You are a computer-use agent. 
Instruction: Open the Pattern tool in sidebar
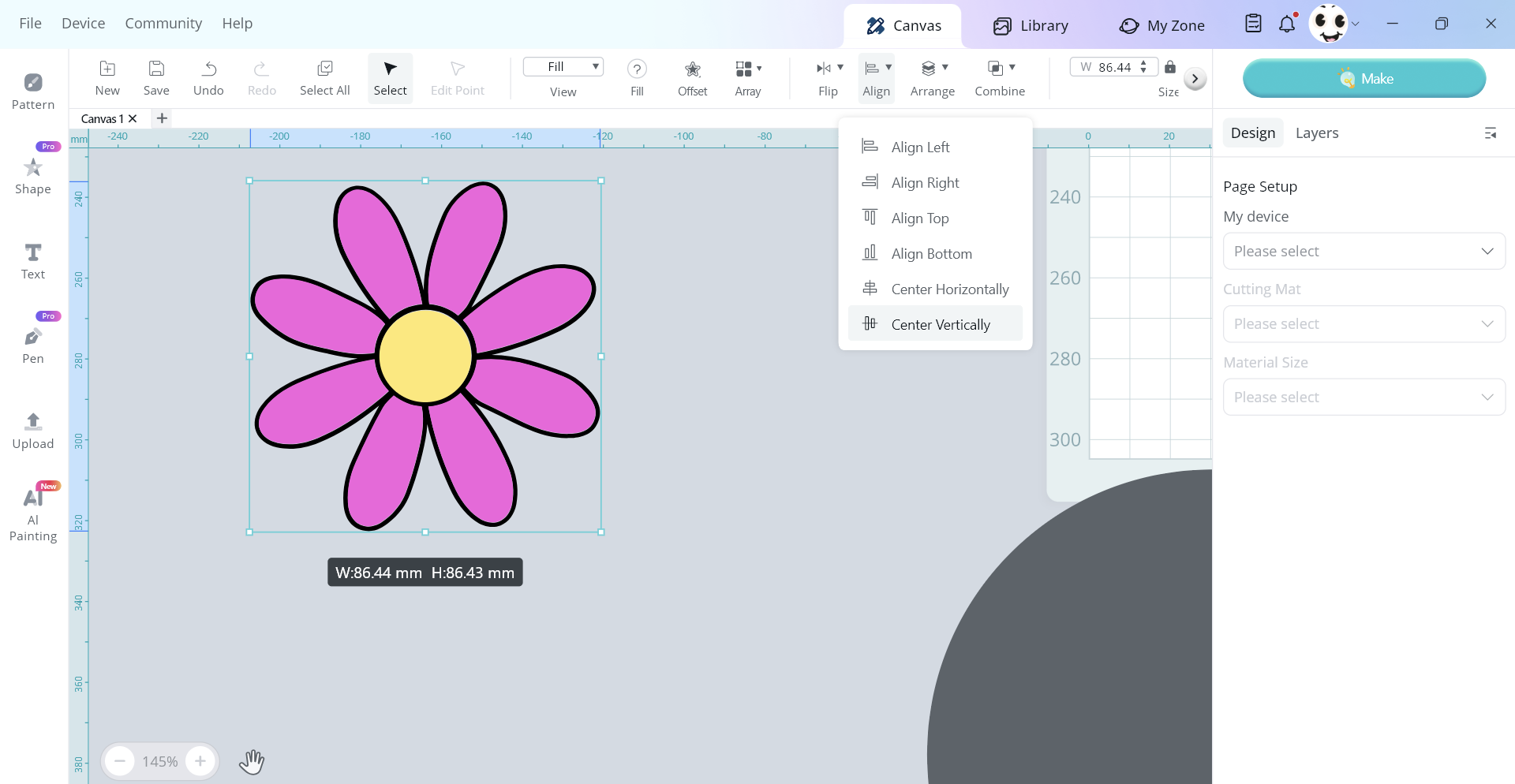(x=33, y=91)
